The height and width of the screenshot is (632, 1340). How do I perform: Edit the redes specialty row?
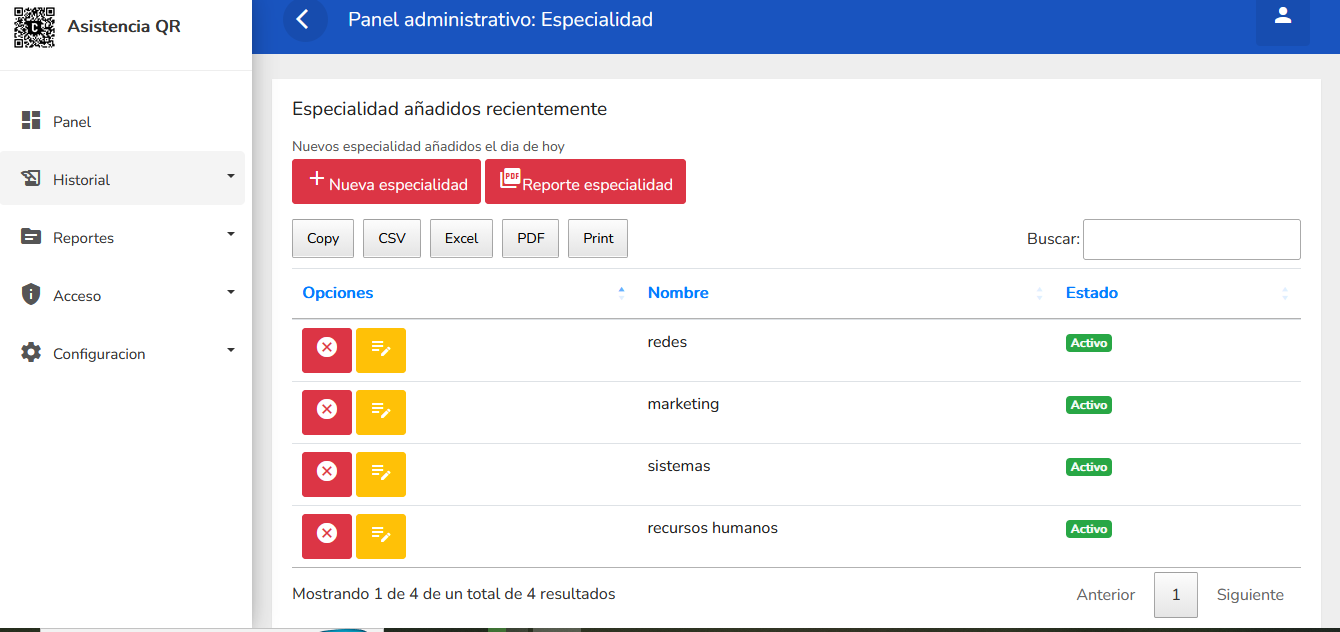(381, 349)
